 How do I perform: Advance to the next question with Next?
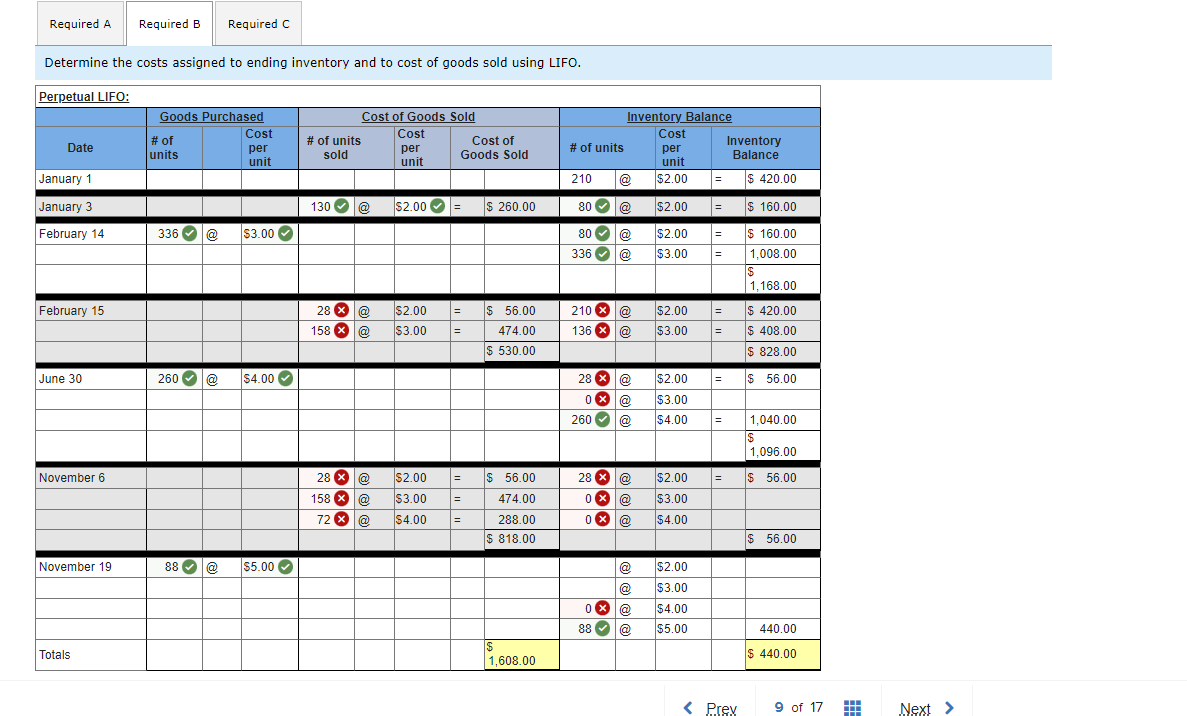[927, 708]
